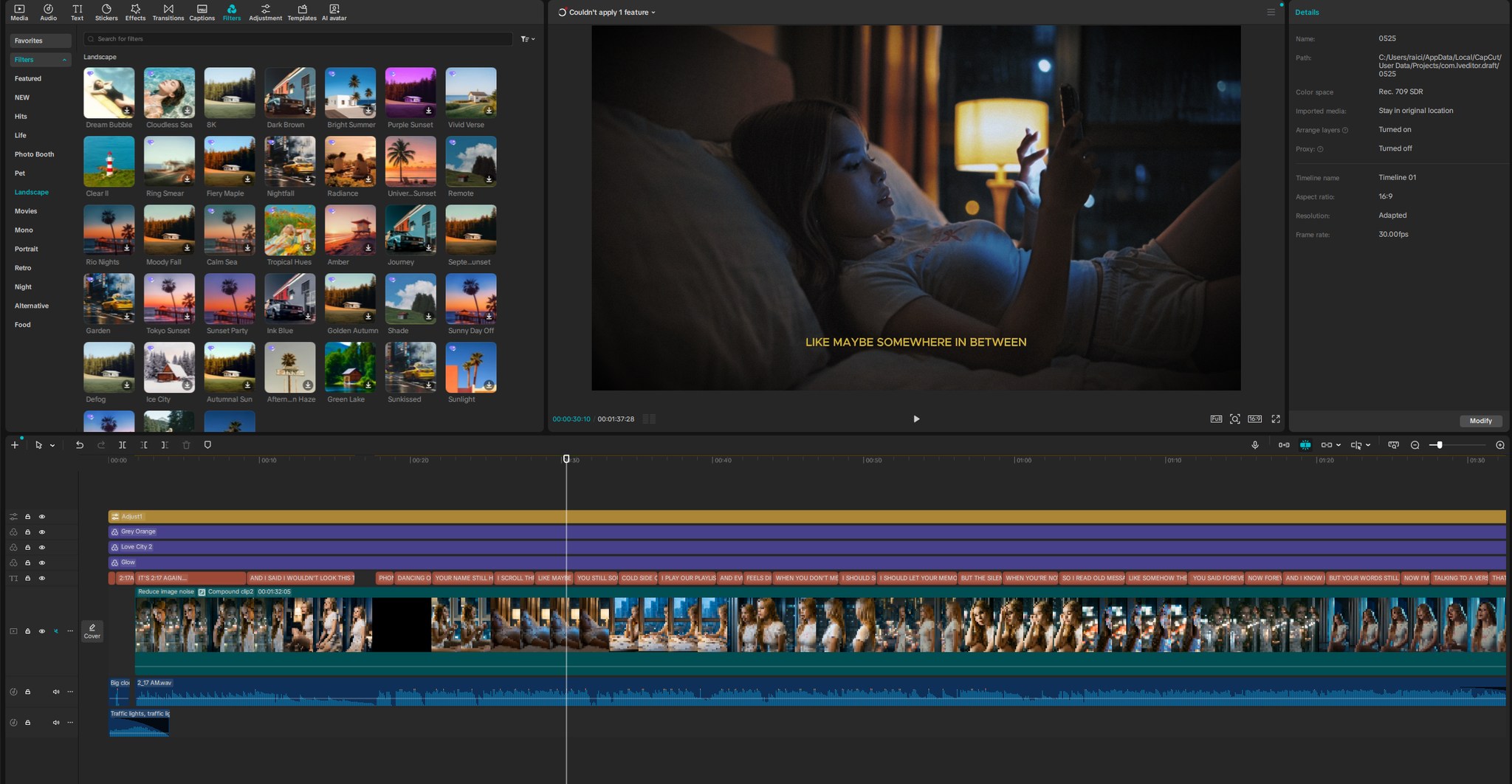
Task: Mute the 2_17 AM.wav audio track
Action: pyautogui.click(x=56, y=692)
